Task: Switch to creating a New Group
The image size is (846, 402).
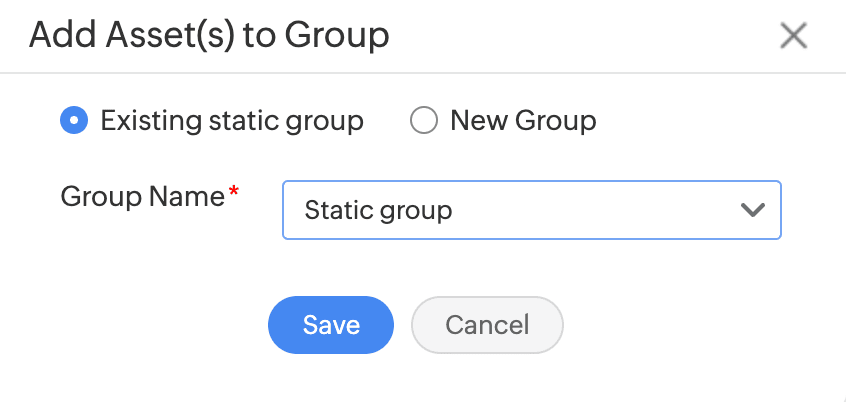Action: 424,121
